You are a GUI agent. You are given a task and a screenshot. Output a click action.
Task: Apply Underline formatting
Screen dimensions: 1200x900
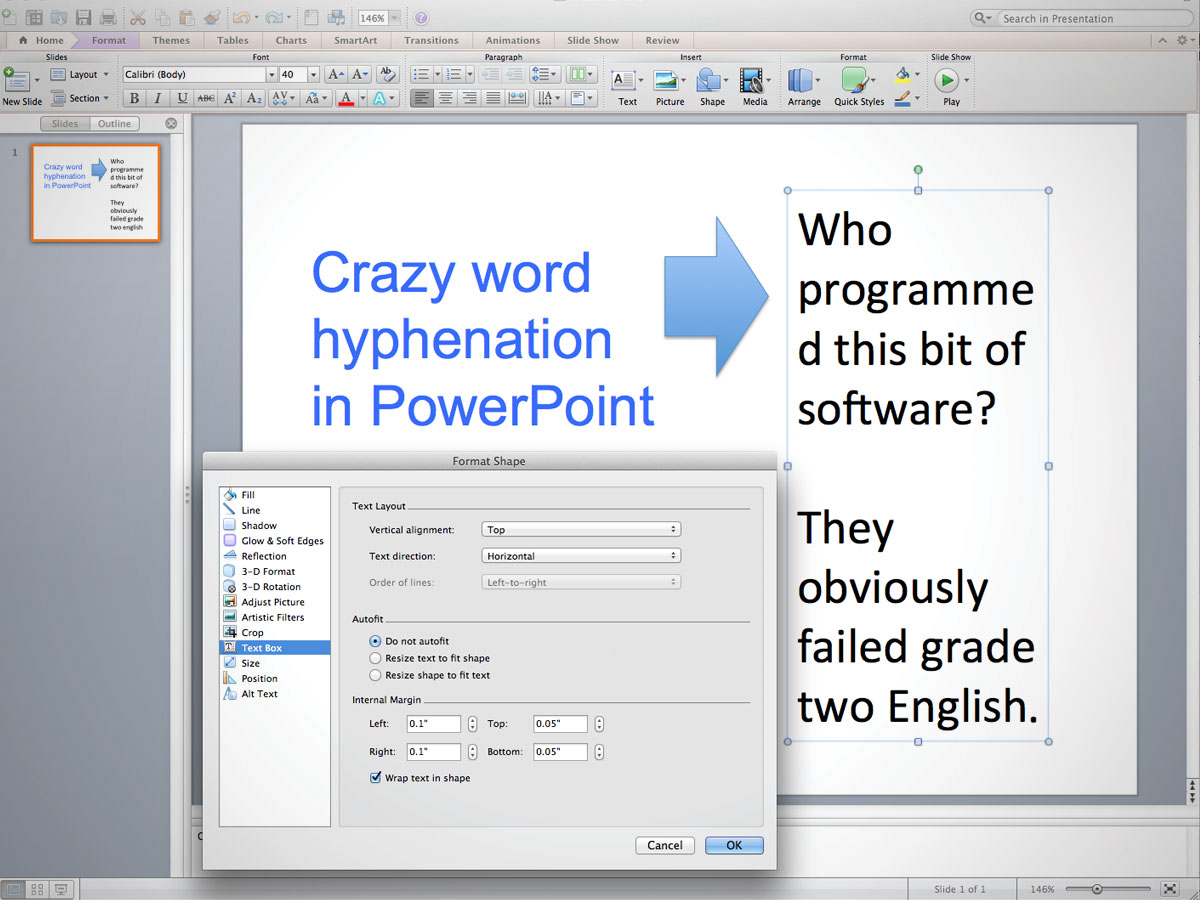[x=181, y=98]
